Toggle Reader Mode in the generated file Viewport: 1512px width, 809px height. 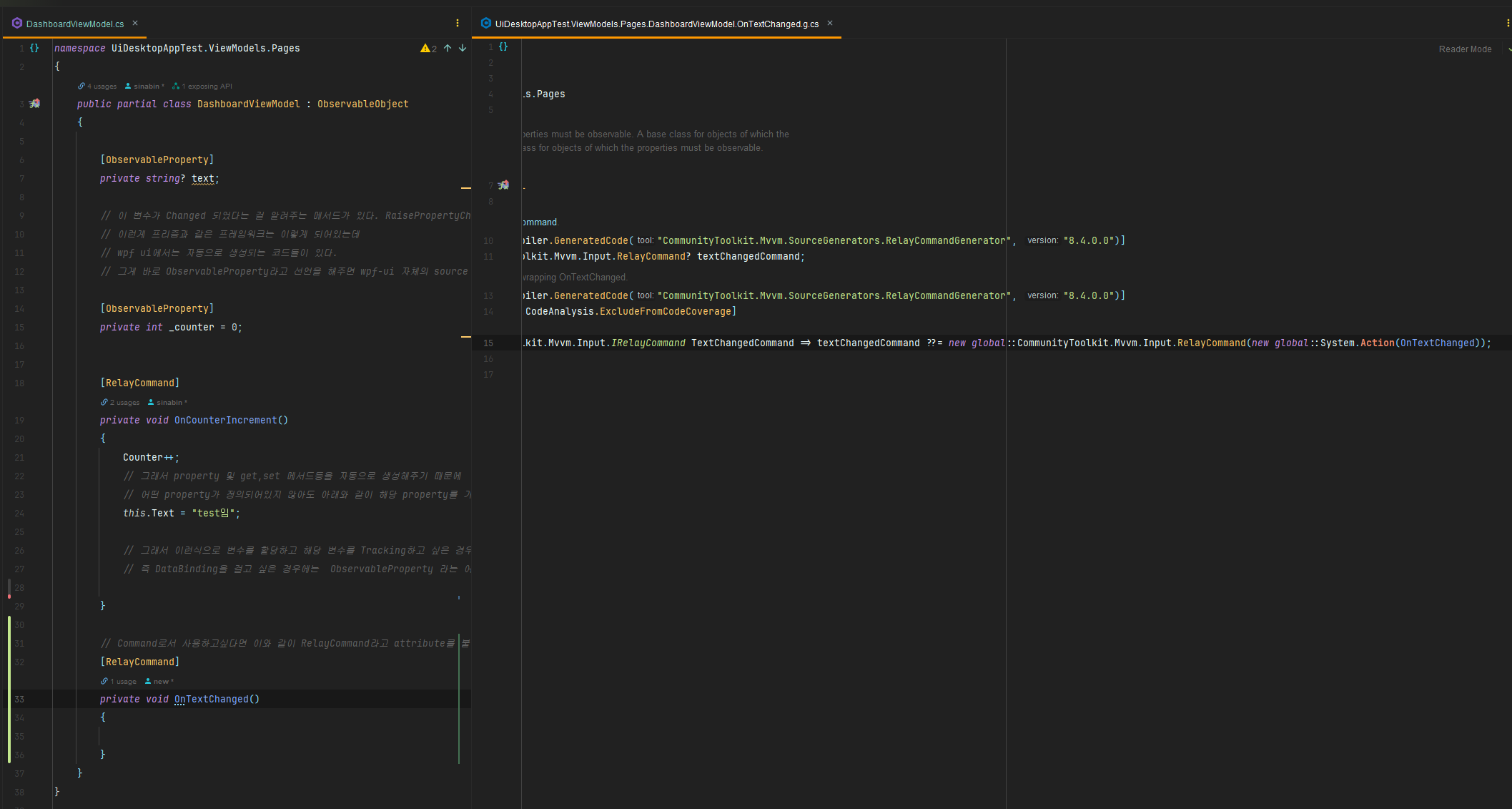1465,49
